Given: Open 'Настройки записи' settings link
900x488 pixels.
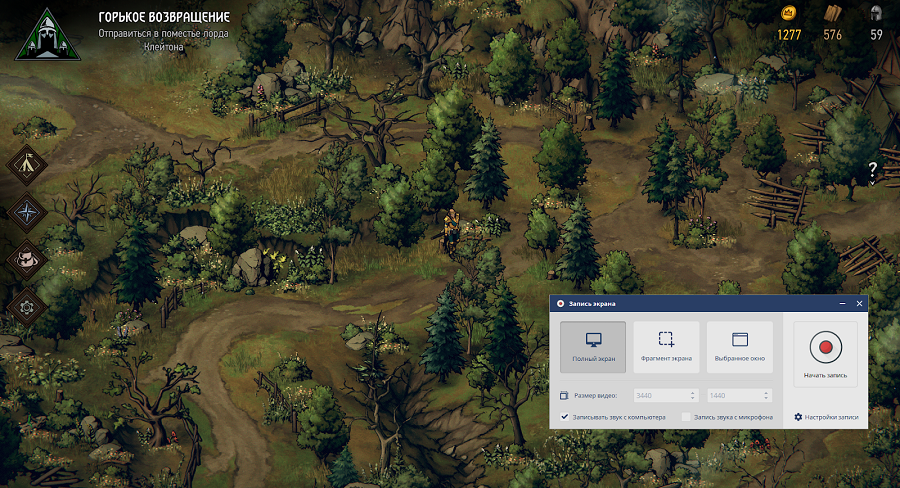Looking at the screenshot, I should (826, 417).
